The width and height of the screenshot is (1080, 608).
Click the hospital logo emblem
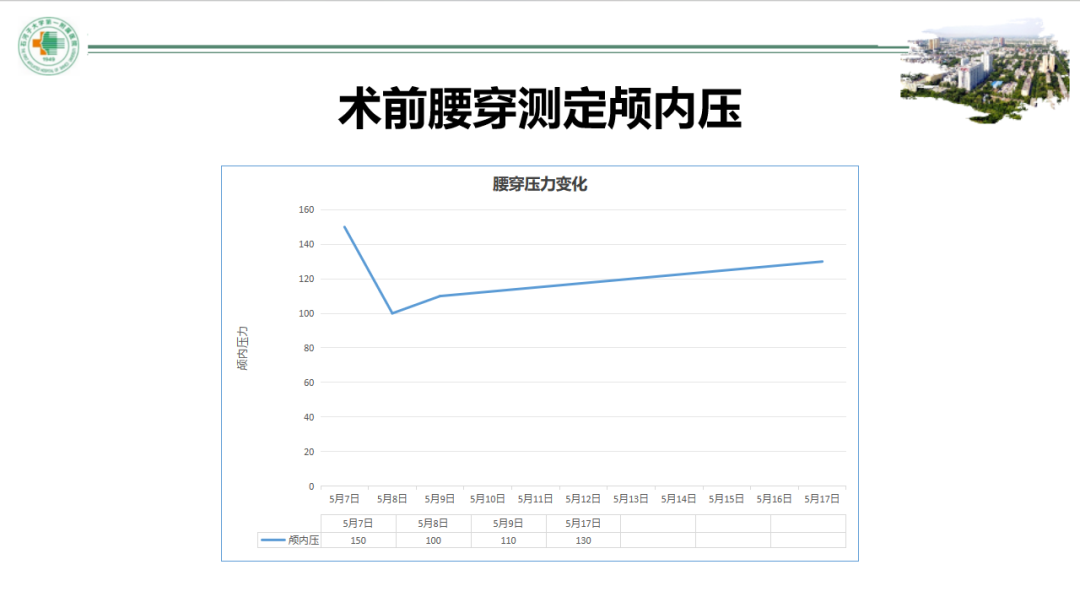point(48,46)
